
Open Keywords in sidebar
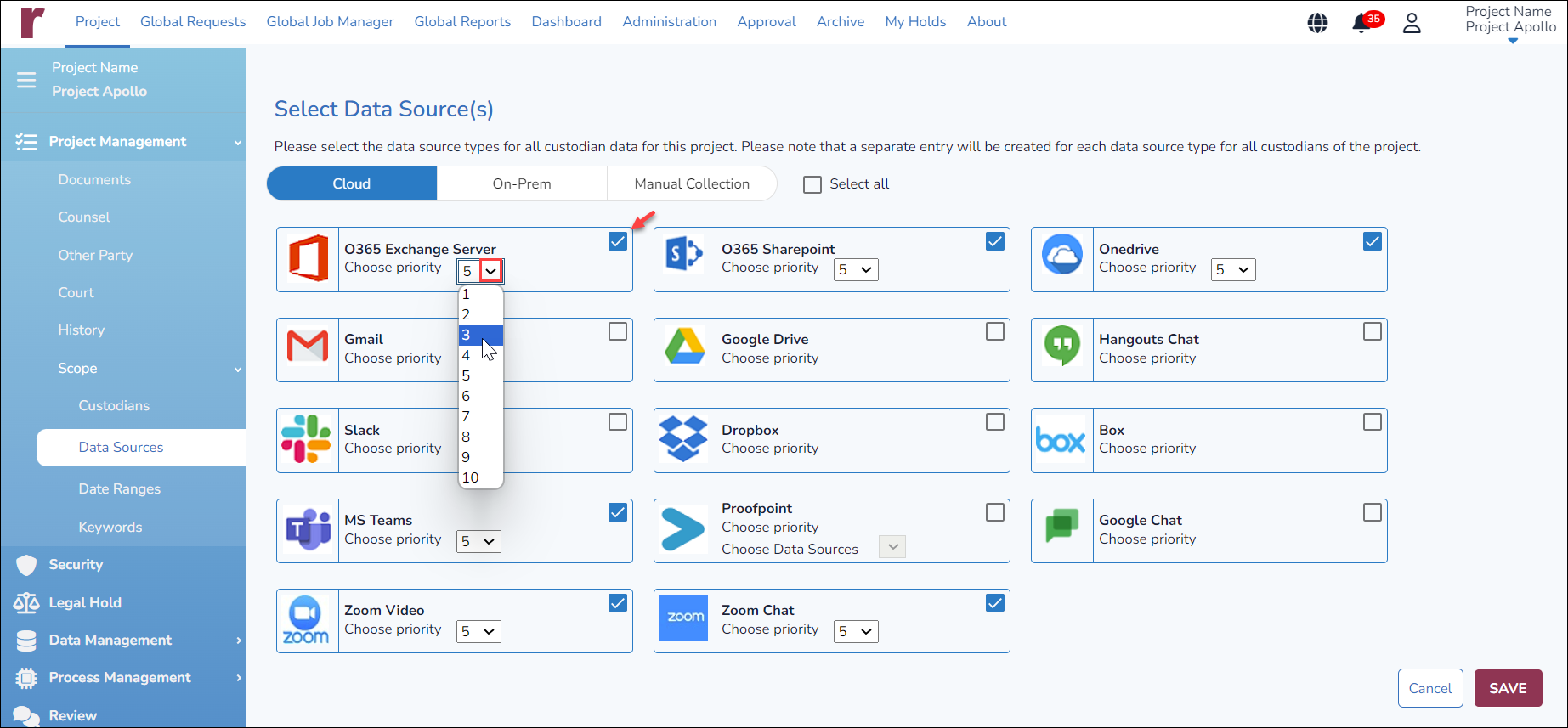click(110, 528)
